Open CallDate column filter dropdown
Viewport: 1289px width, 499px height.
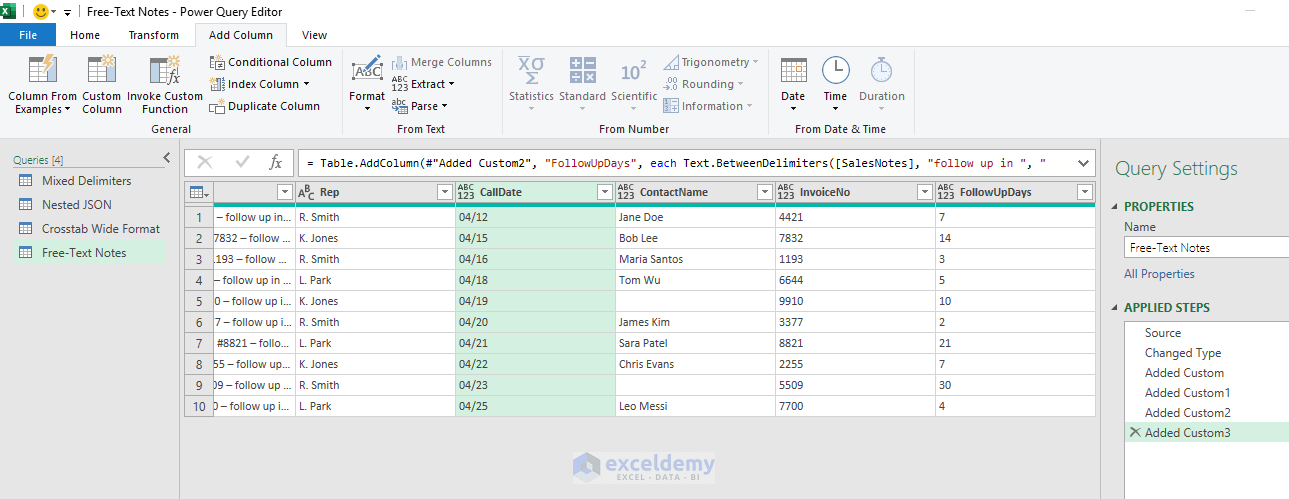[x=604, y=192]
